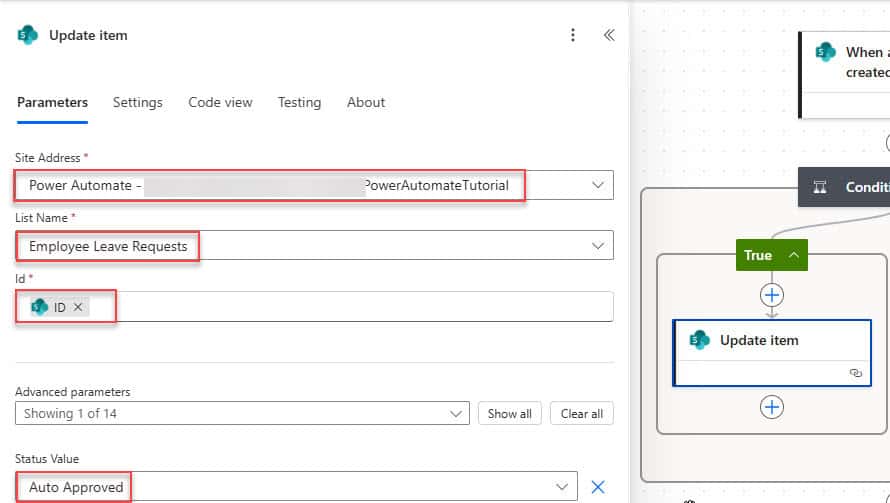
Task: Click the Employee Leave Requests value
Action: pyautogui.click(x=108, y=246)
